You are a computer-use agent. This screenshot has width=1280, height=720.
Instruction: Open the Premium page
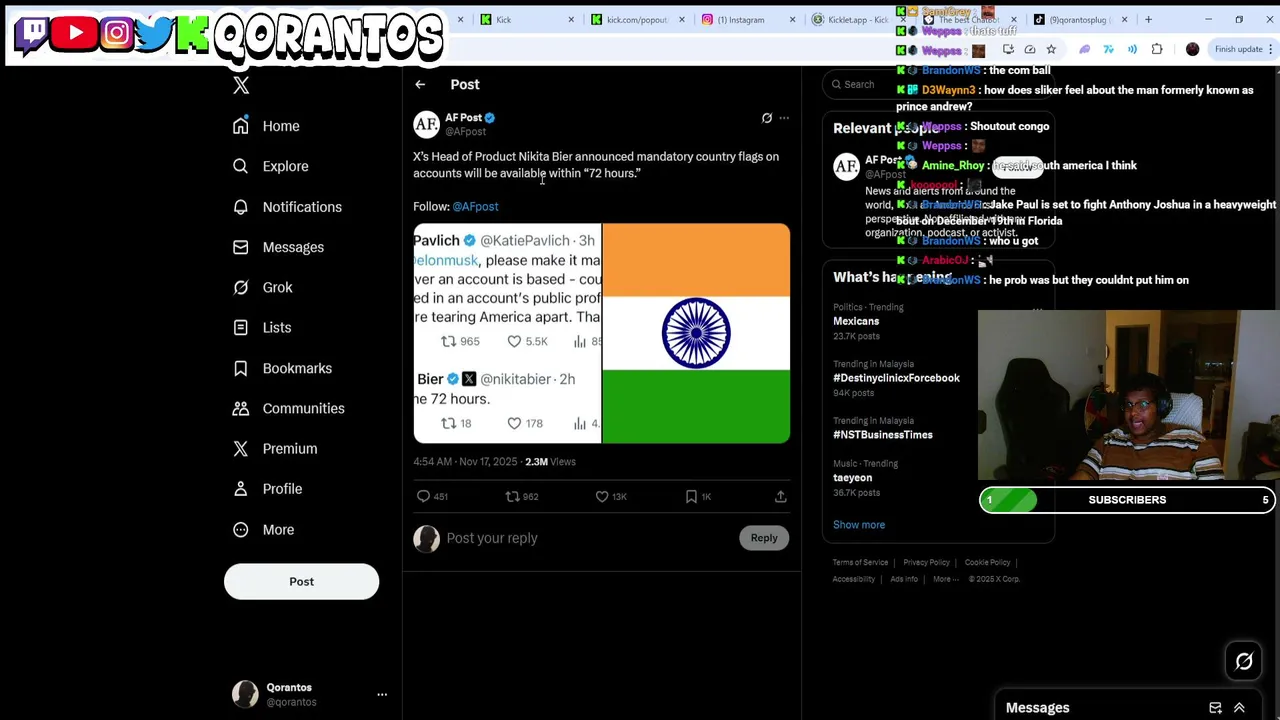click(274, 448)
